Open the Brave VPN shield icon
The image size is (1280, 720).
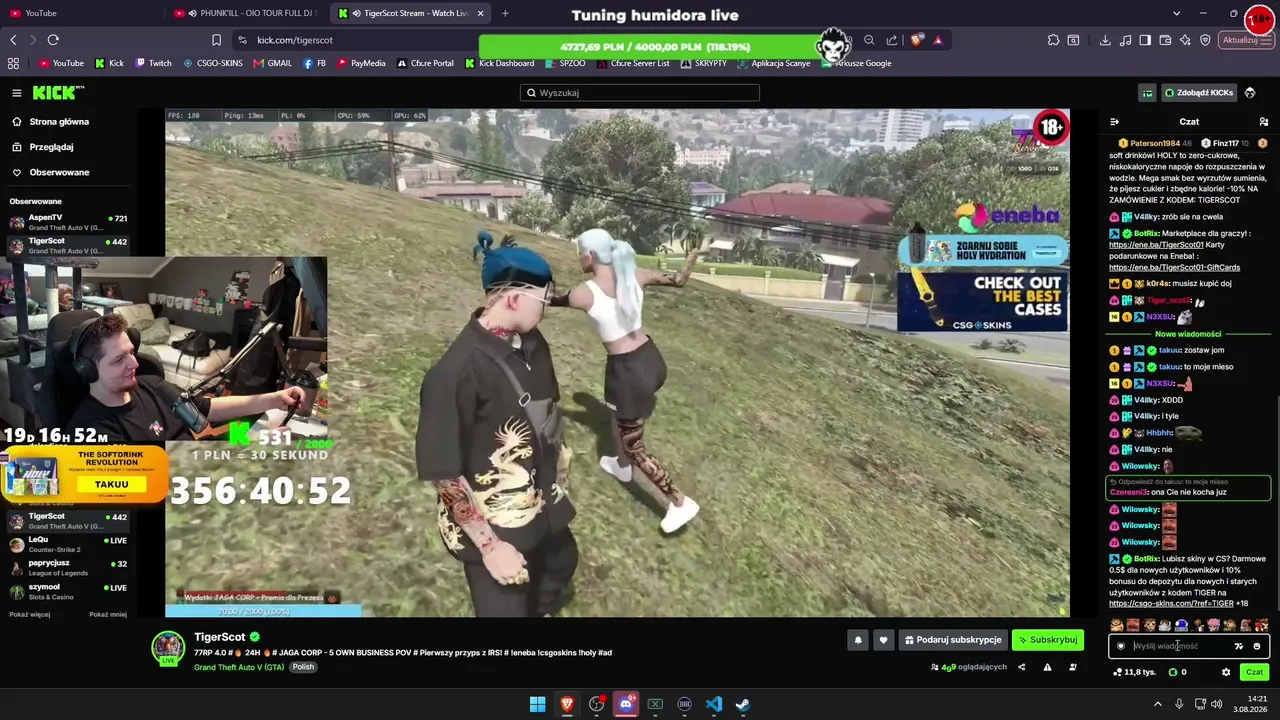[x=1206, y=40]
